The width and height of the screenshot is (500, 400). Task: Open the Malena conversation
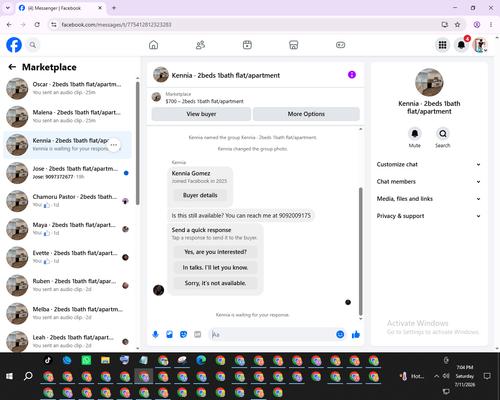tap(67, 117)
